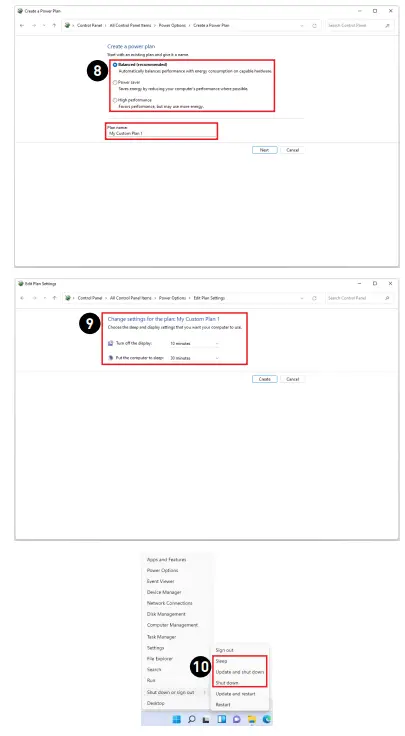The width and height of the screenshot is (405, 736).
Task: Click the Plan name text field
Action: pyautogui.click(x=161, y=133)
